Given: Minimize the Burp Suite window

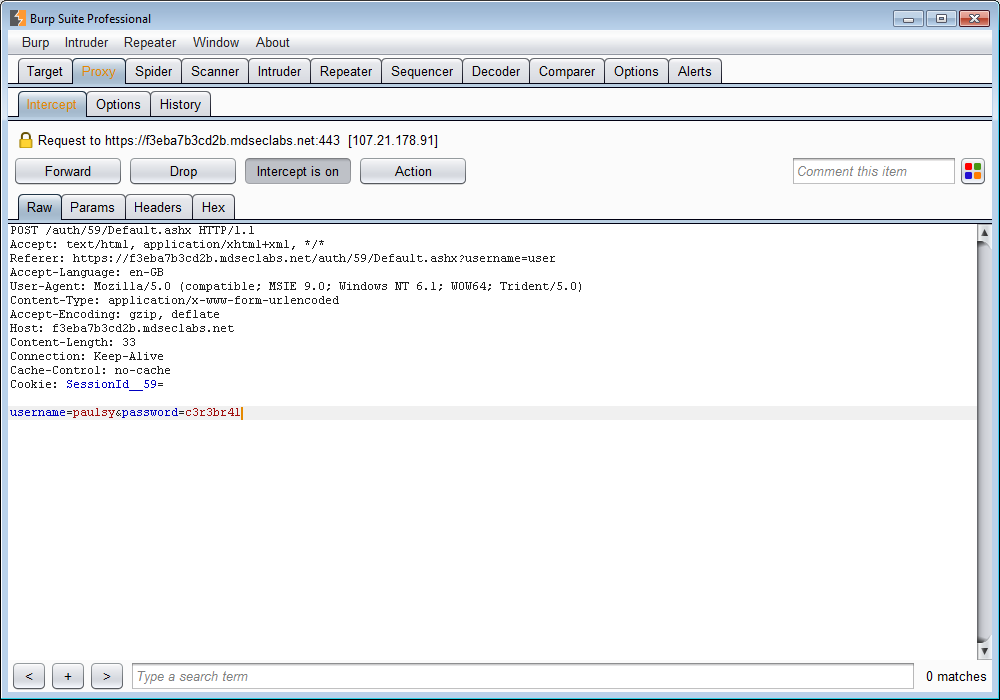Looking at the screenshot, I should (908, 18).
